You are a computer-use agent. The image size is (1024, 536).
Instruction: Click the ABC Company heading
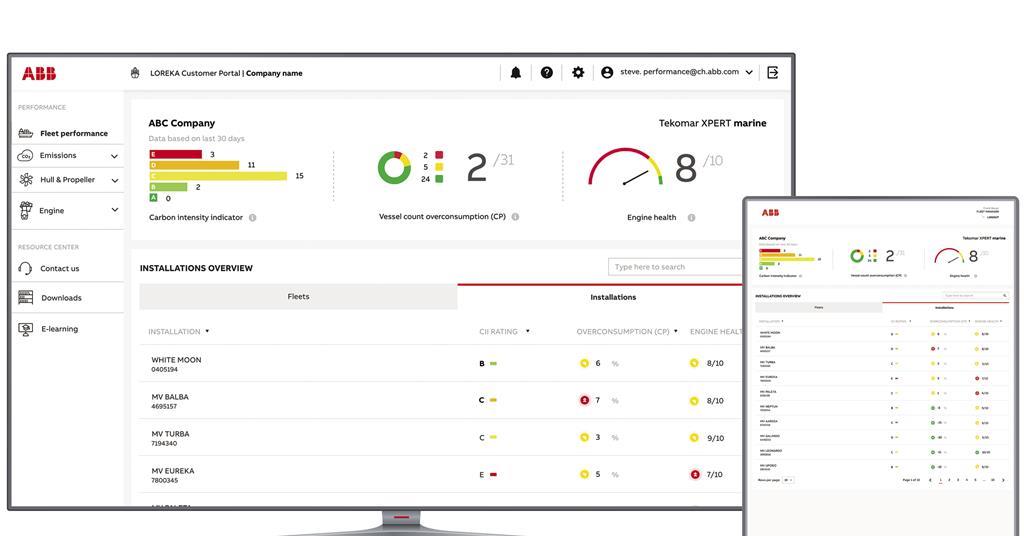point(182,123)
